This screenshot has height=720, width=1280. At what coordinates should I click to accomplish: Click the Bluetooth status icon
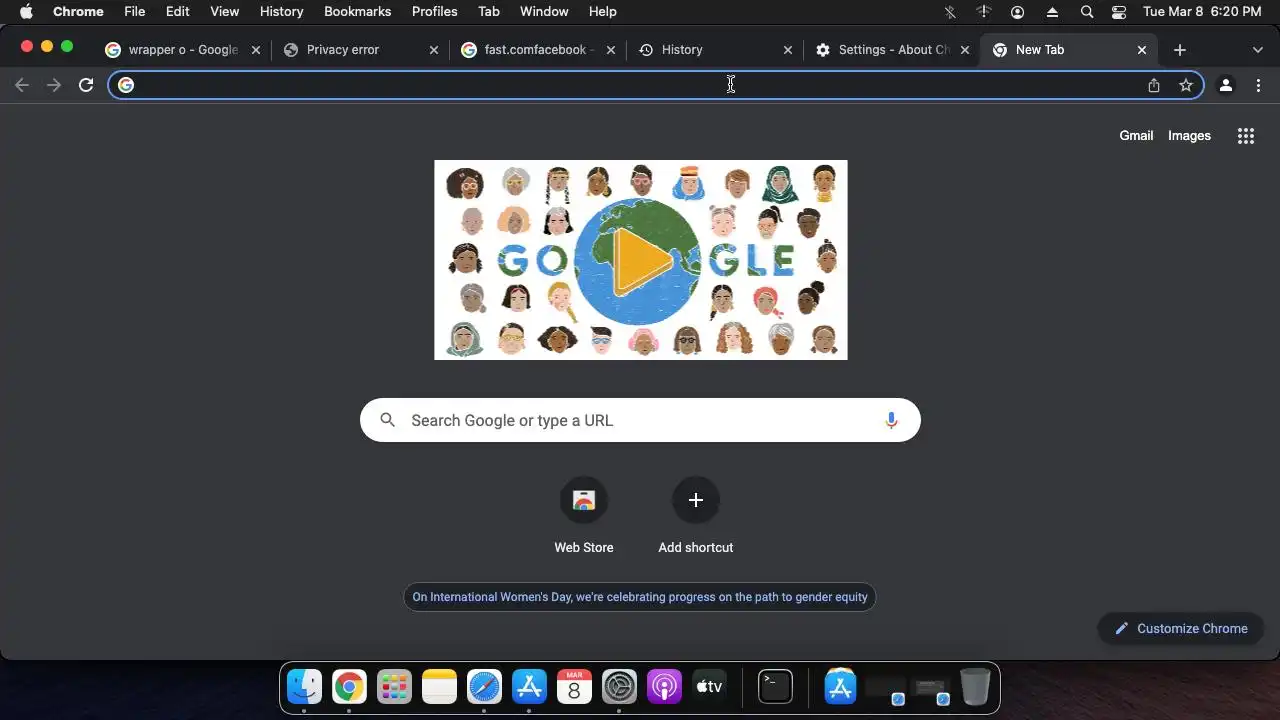click(950, 12)
